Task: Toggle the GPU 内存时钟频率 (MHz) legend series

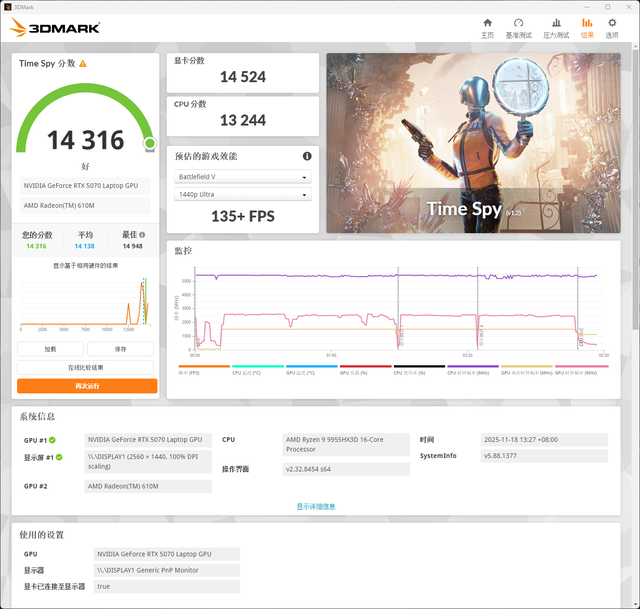Action: pyautogui.click(x=527, y=370)
